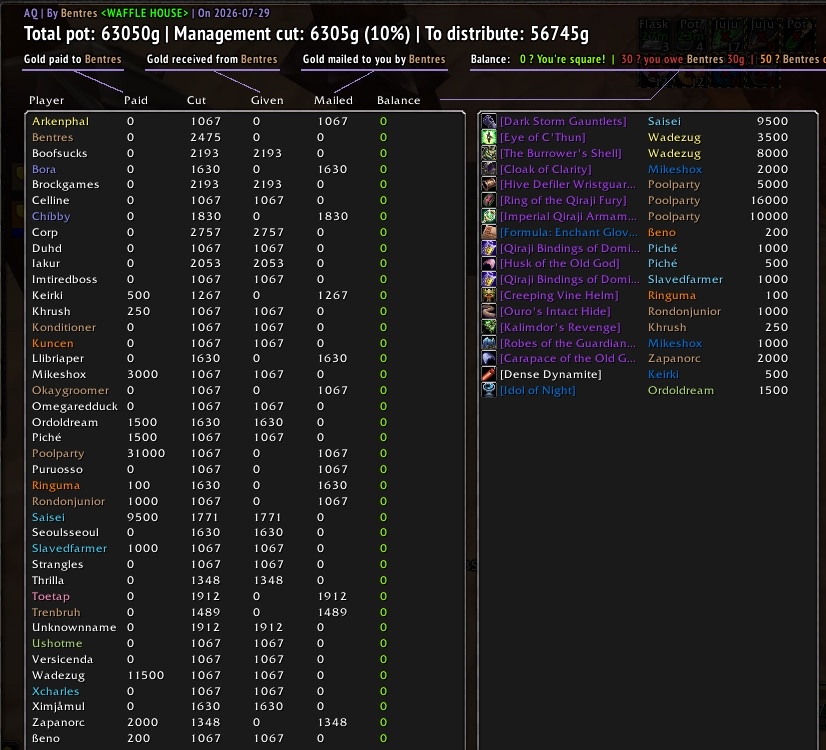Image resolution: width=826 pixels, height=750 pixels.
Task: Select player Poolparty in the payout list
Action: (x=58, y=453)
